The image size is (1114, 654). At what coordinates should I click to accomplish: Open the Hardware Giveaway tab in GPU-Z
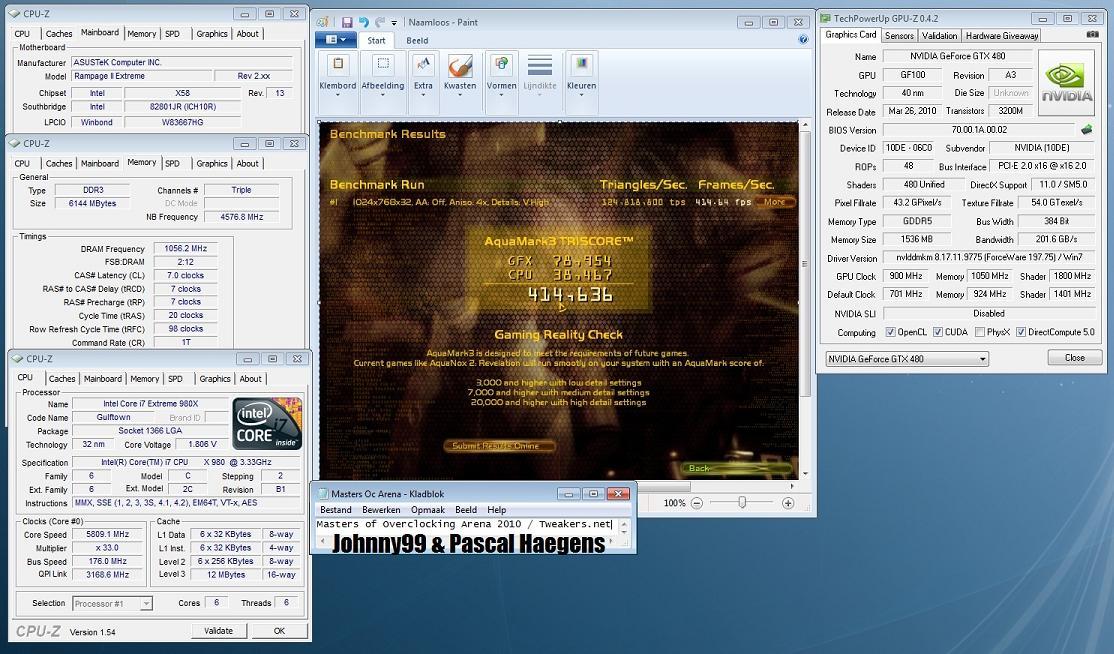(1002, 36)
